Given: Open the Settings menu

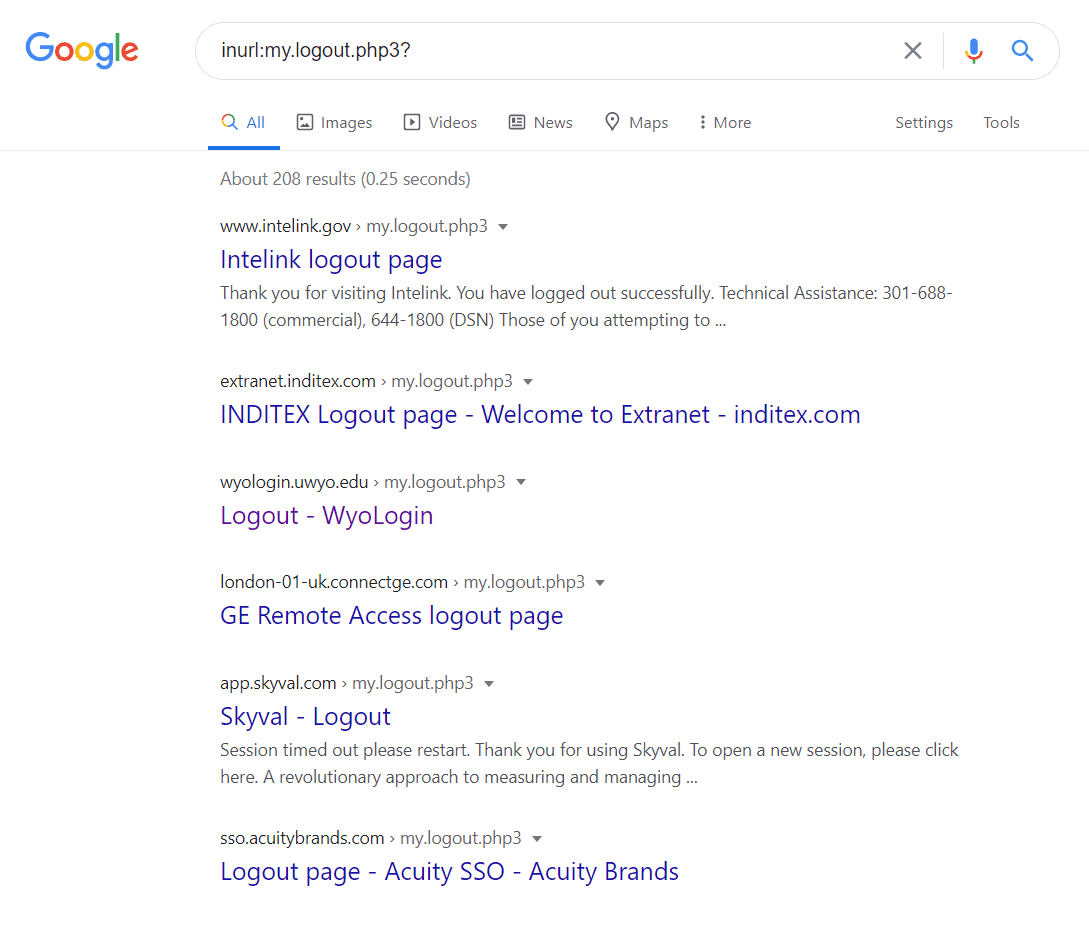Looking at the screenshot, I should 923,122.
